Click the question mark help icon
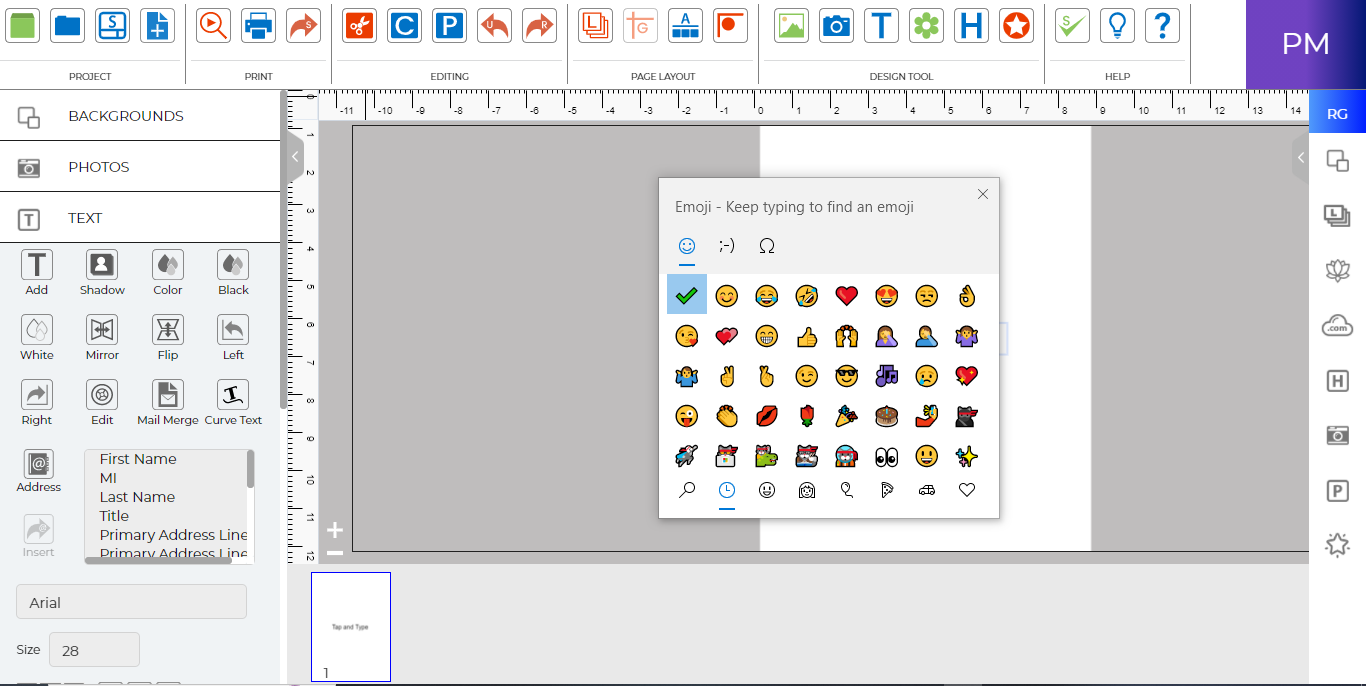 (1162, 25)
